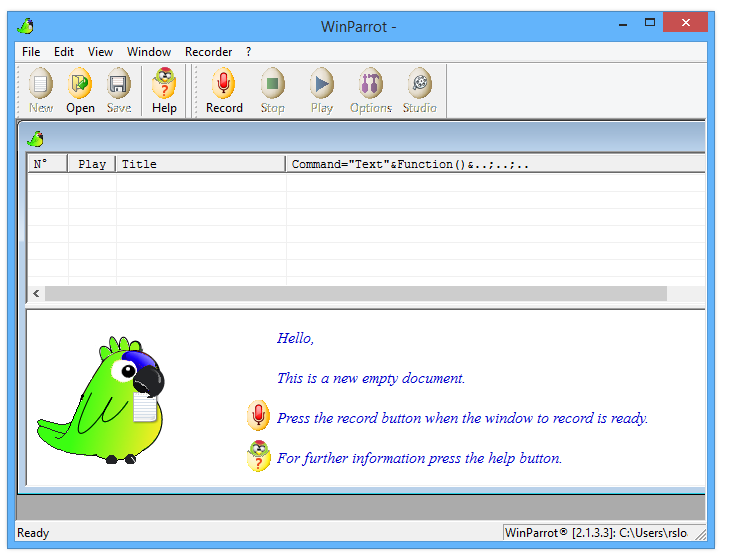Click the WinParrot parrot icon in the title bar
This screenshot has height=557, width=731.
[x=26, y=26]
